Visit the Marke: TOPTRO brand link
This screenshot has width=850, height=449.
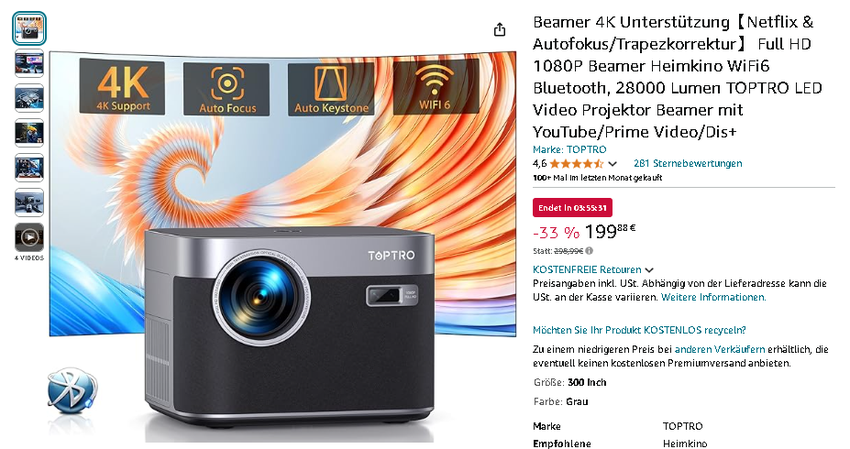pyautogui.click(x=570, y=149)
